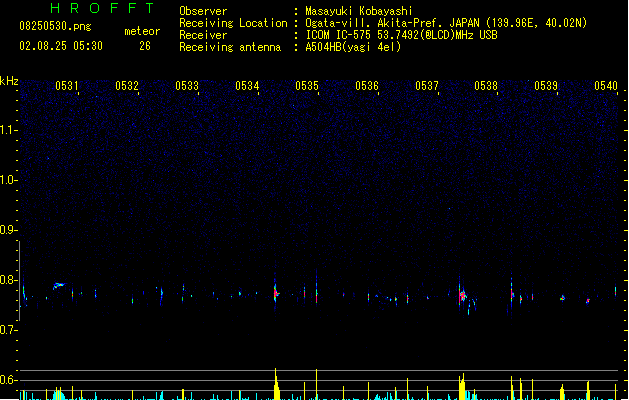This screenshot has width=629, height=400.
Task: Click the 0537 time marker
Action: pyautogui.click(x=427, y=85)
